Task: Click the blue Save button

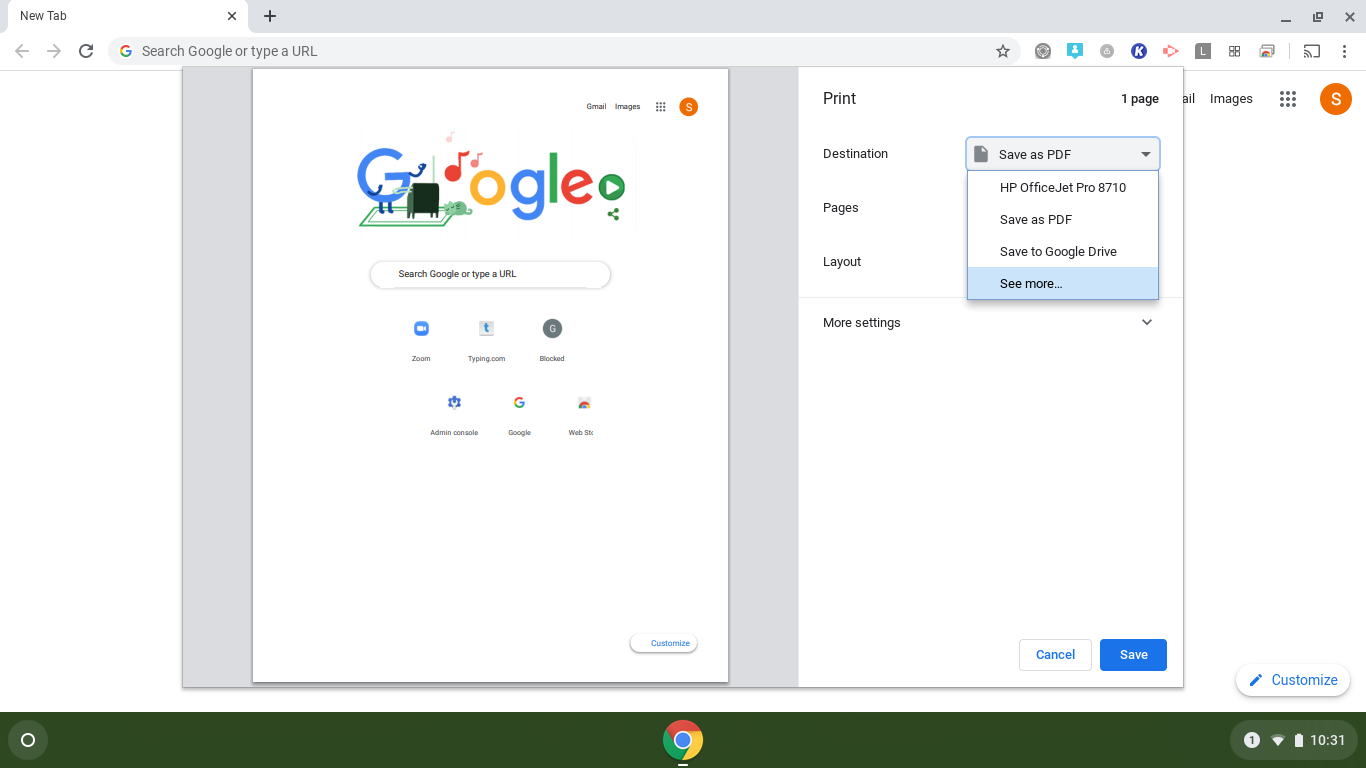Action: (x=1133, y=654)
